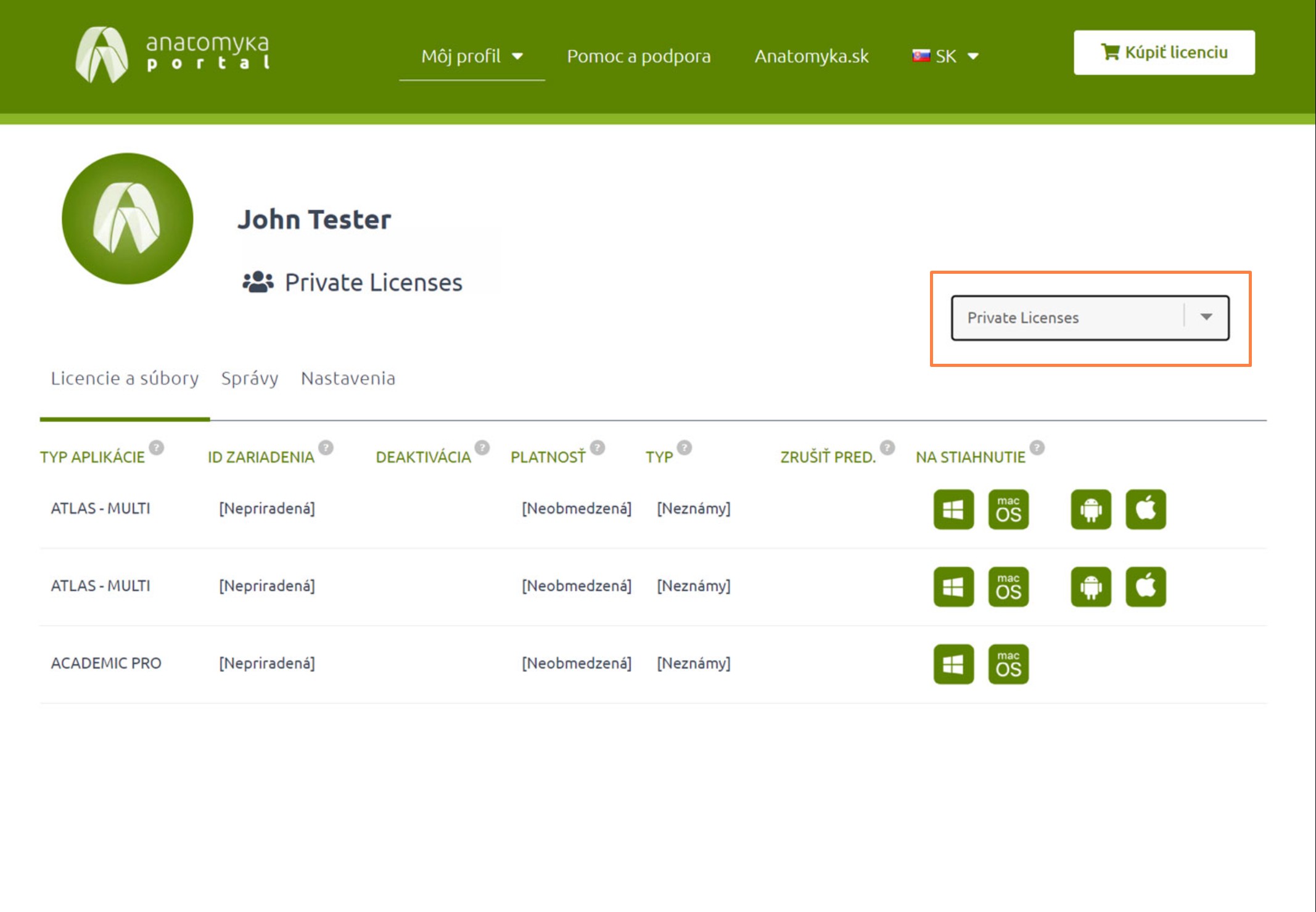The image size is (1316, 912).
Task: Expand the Môj profil menu
Action: (472, 56)
